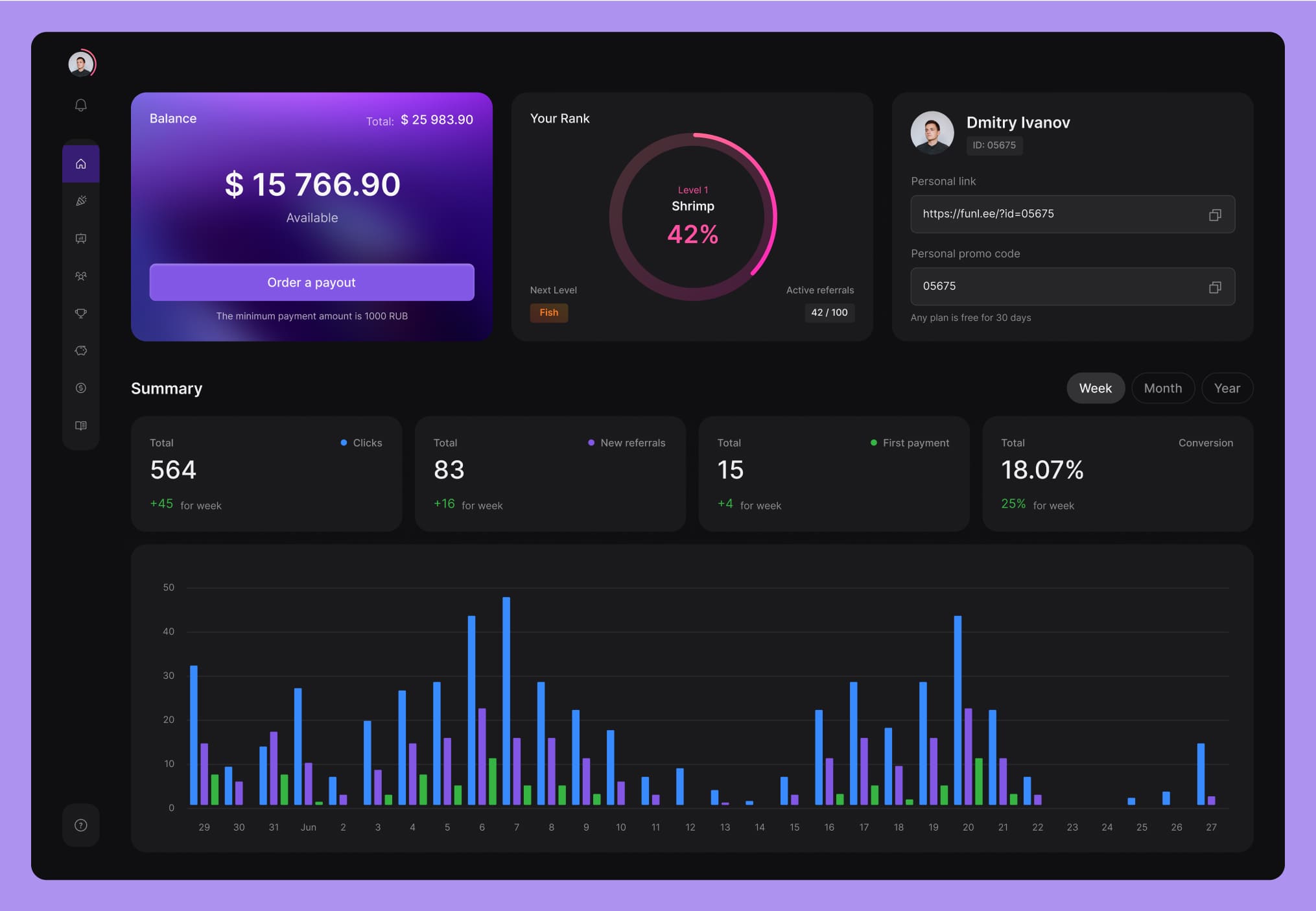Image resolution: width=1316 pixels, height=911 pixels.
Task: Switch summary to Week view
Action: click(x=1095, y=388)
